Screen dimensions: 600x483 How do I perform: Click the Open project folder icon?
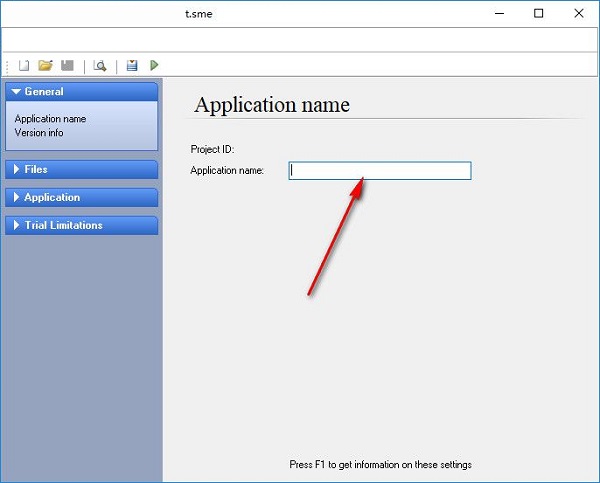coord(45,66)
